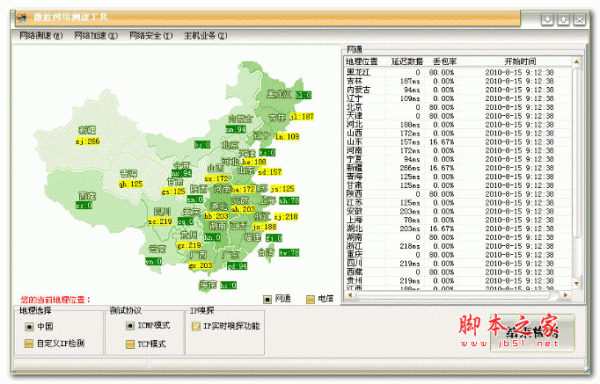Click the ln:109 Liaoning latency marker
Image resolution: width=600 pixels, height=384 pixels.
point(287,137)
